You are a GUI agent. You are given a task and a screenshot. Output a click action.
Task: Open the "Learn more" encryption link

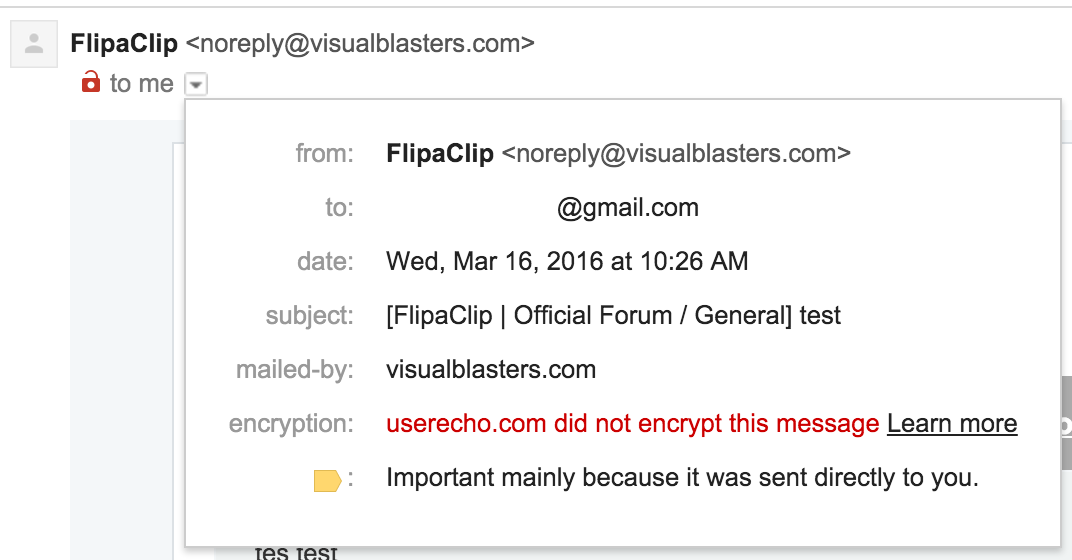point(952,424)
